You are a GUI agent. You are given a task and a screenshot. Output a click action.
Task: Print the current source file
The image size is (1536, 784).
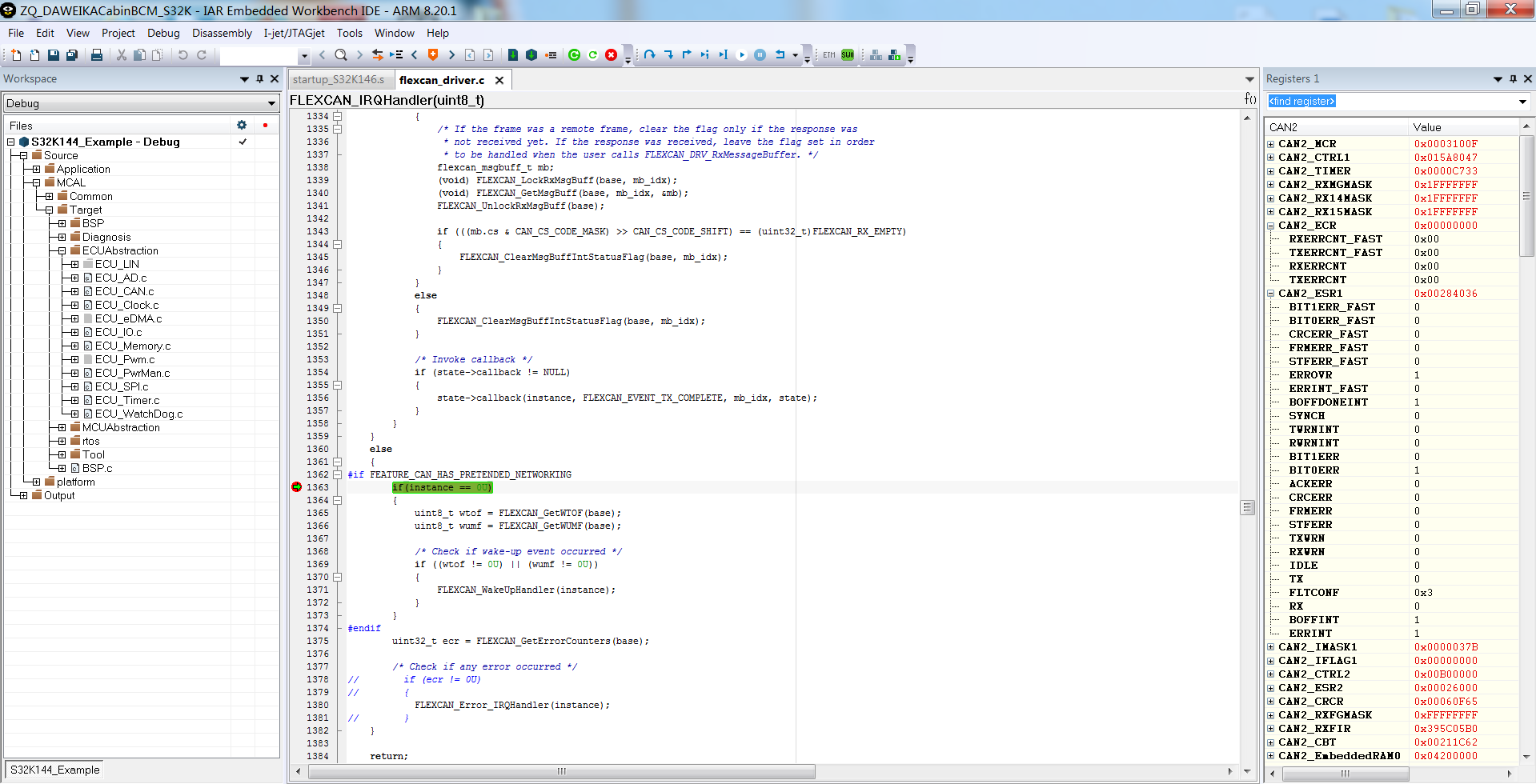pyautogui.click(x=97, y=54)
